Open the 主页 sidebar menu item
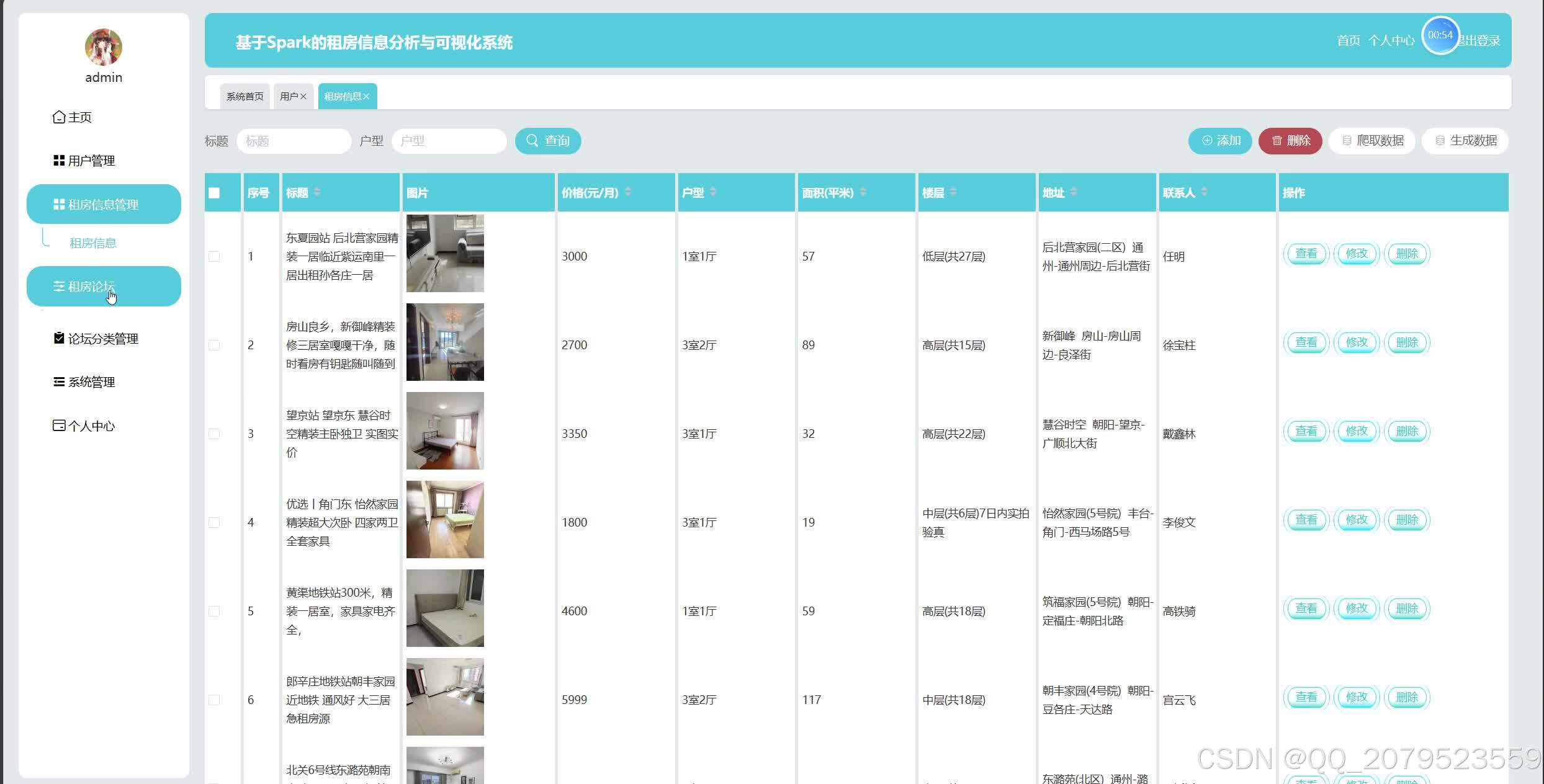Image resolution: width=1544 pixels, height=784 pixels. coord(104,117)
